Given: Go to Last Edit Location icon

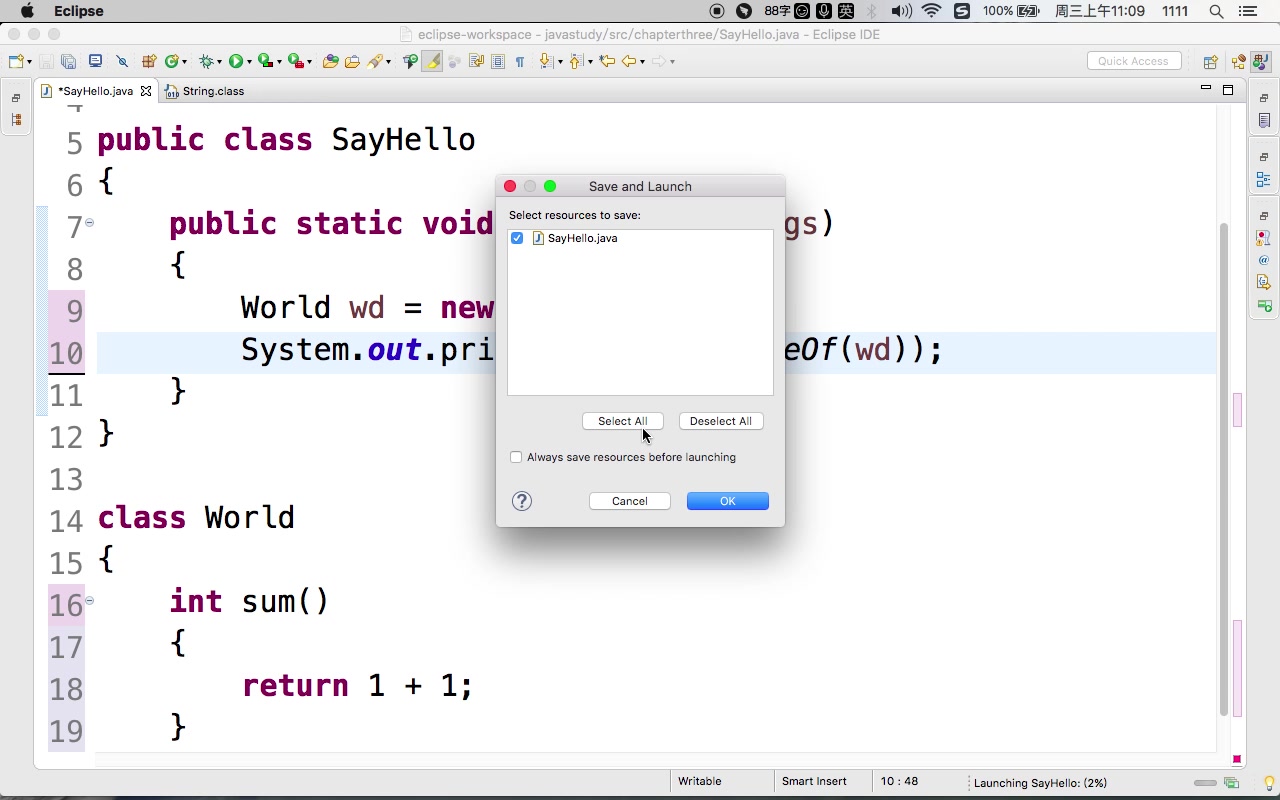Looking at the screenshot, I should point(607,61).
